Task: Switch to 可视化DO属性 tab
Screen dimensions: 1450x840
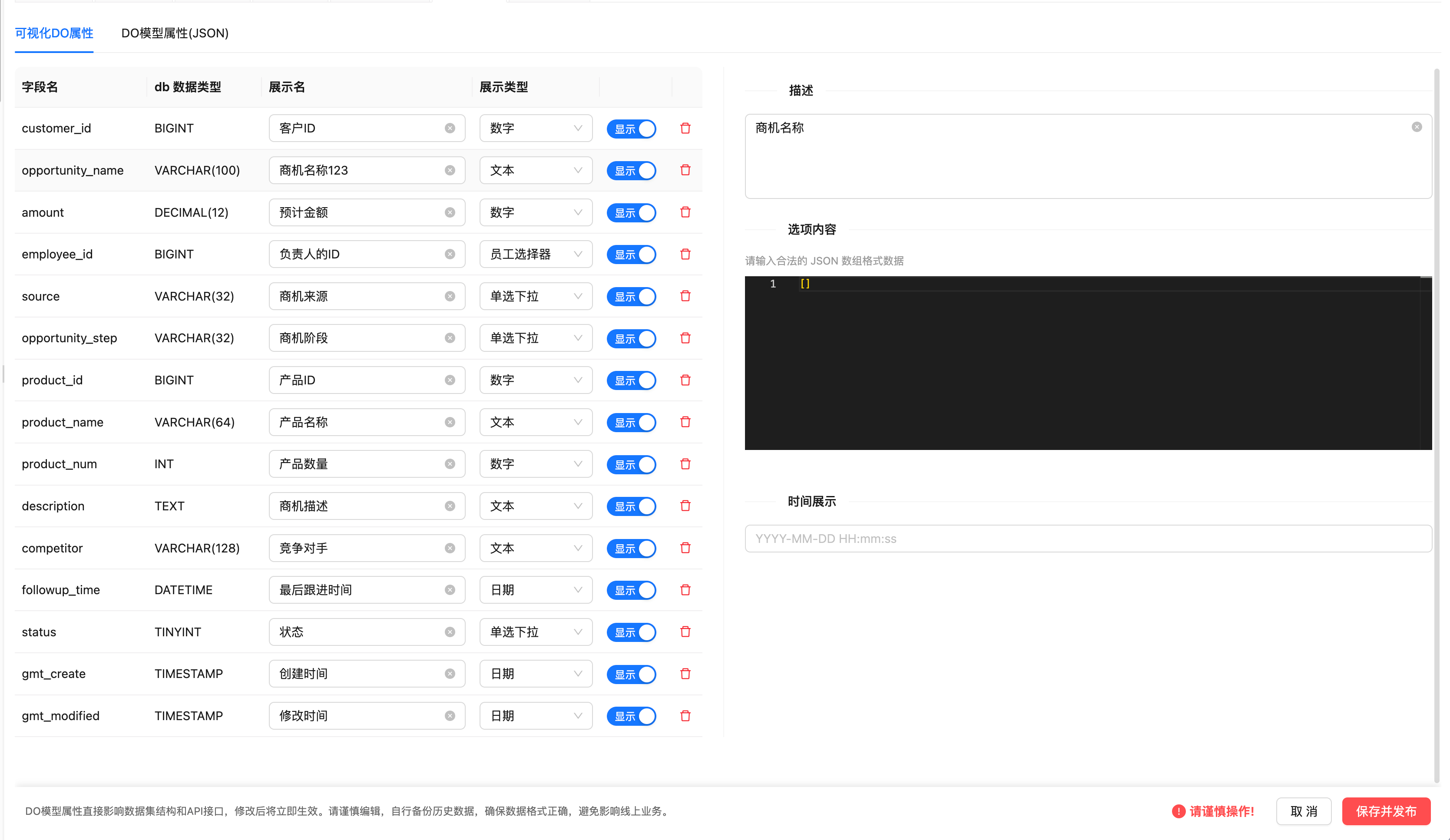Action: [x=54, y=33]
